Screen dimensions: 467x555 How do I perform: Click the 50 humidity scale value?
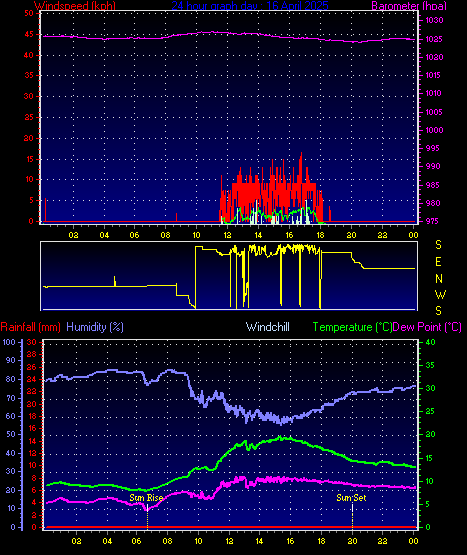click(x=11, y=434)
